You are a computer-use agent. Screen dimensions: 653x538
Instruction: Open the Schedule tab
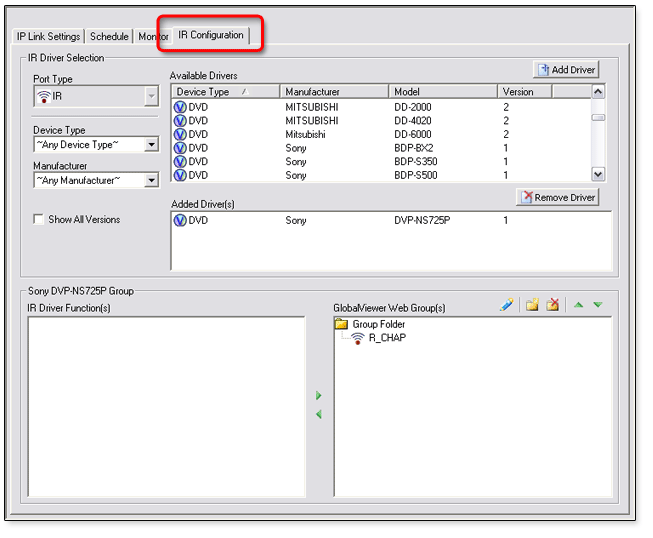click(110, 37)
